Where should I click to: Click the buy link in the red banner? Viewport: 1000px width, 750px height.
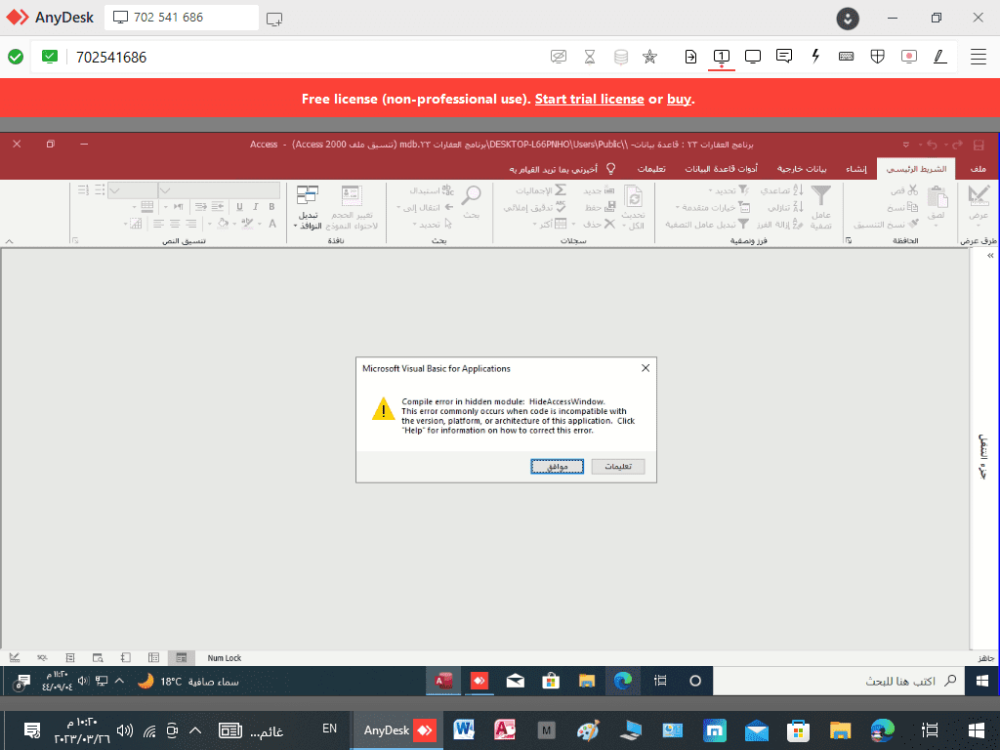click(679, 99)
